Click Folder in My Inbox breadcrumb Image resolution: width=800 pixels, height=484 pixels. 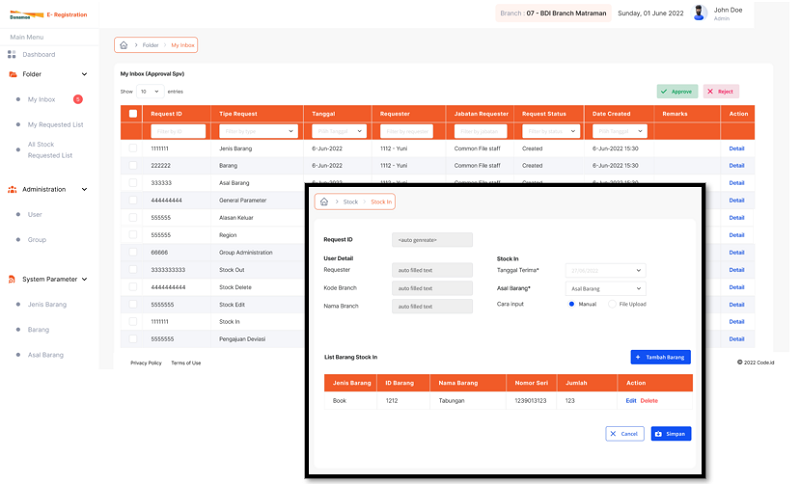coord(150,45)
